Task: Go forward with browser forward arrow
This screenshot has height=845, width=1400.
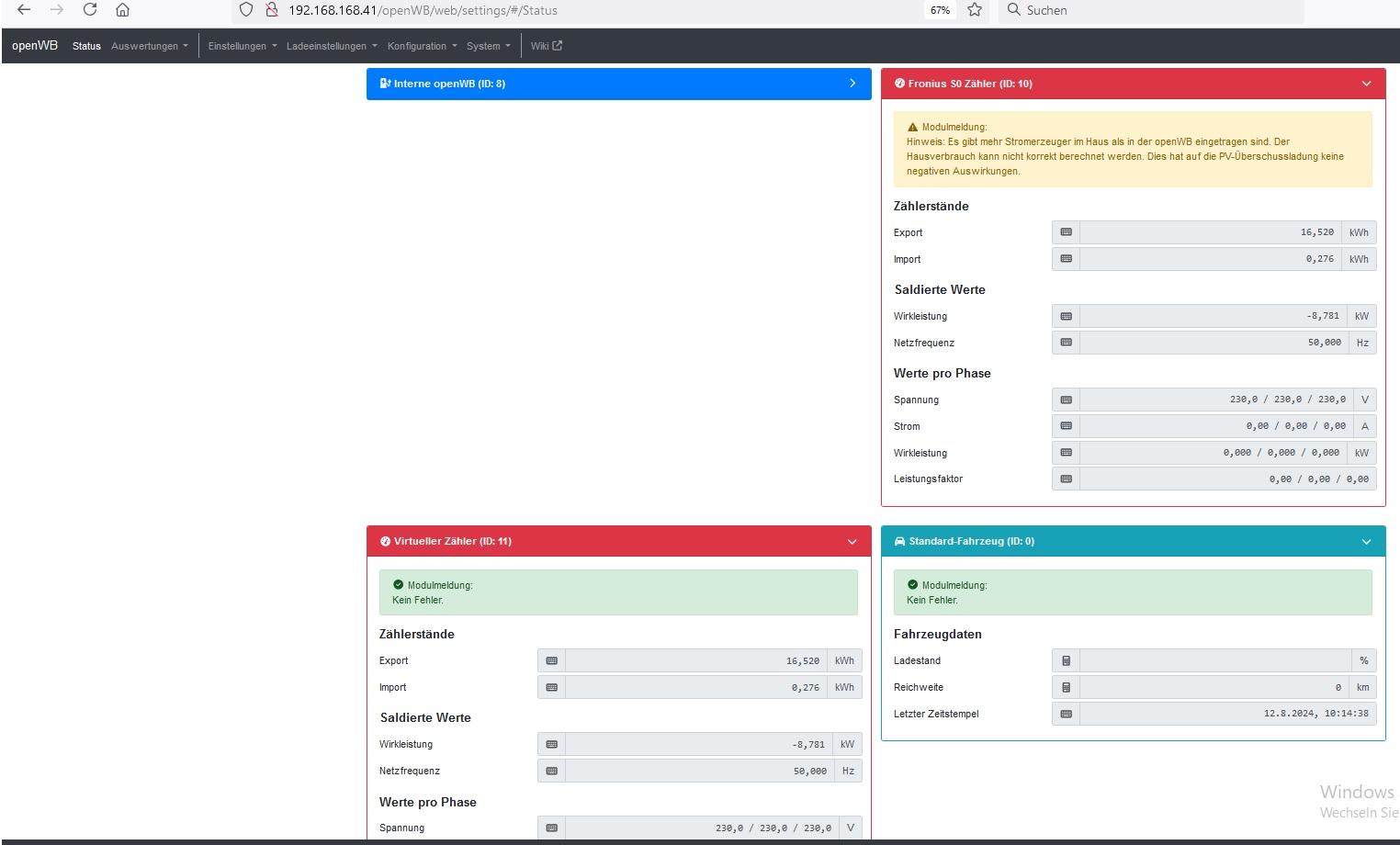Action: pyautogui.click(x=57, y=10)
